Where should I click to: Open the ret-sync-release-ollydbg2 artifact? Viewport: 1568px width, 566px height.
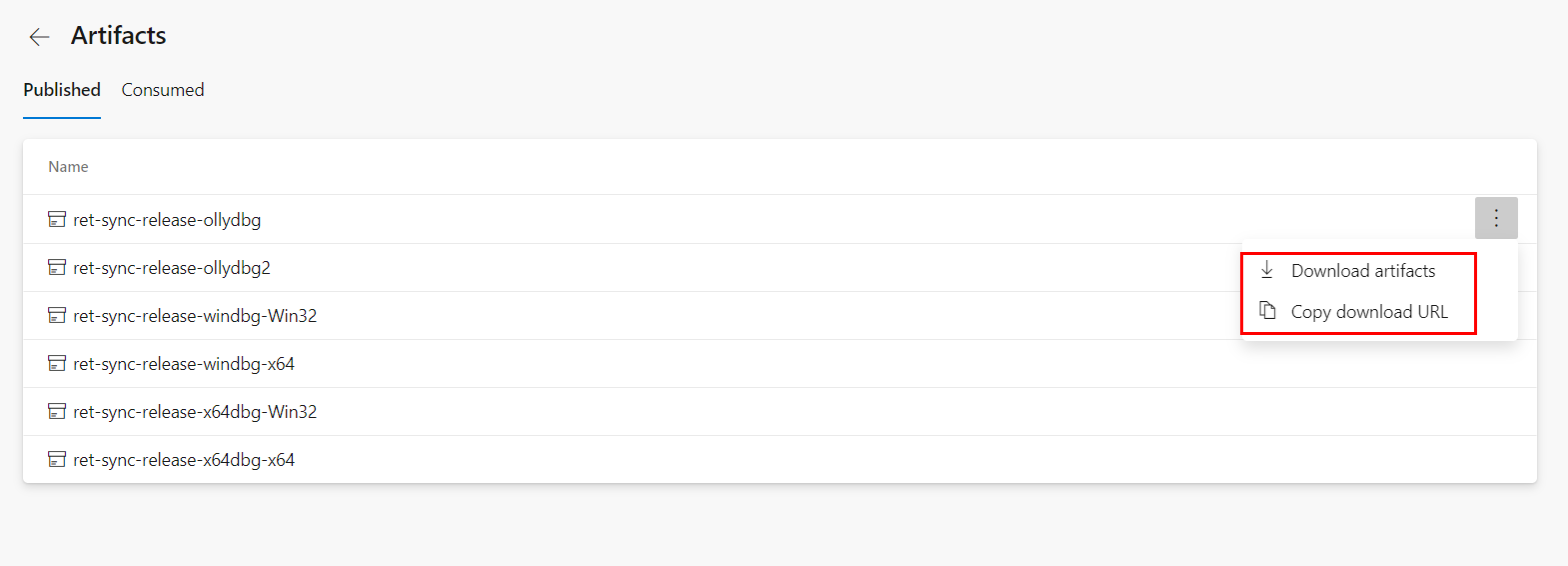point(172,268)
